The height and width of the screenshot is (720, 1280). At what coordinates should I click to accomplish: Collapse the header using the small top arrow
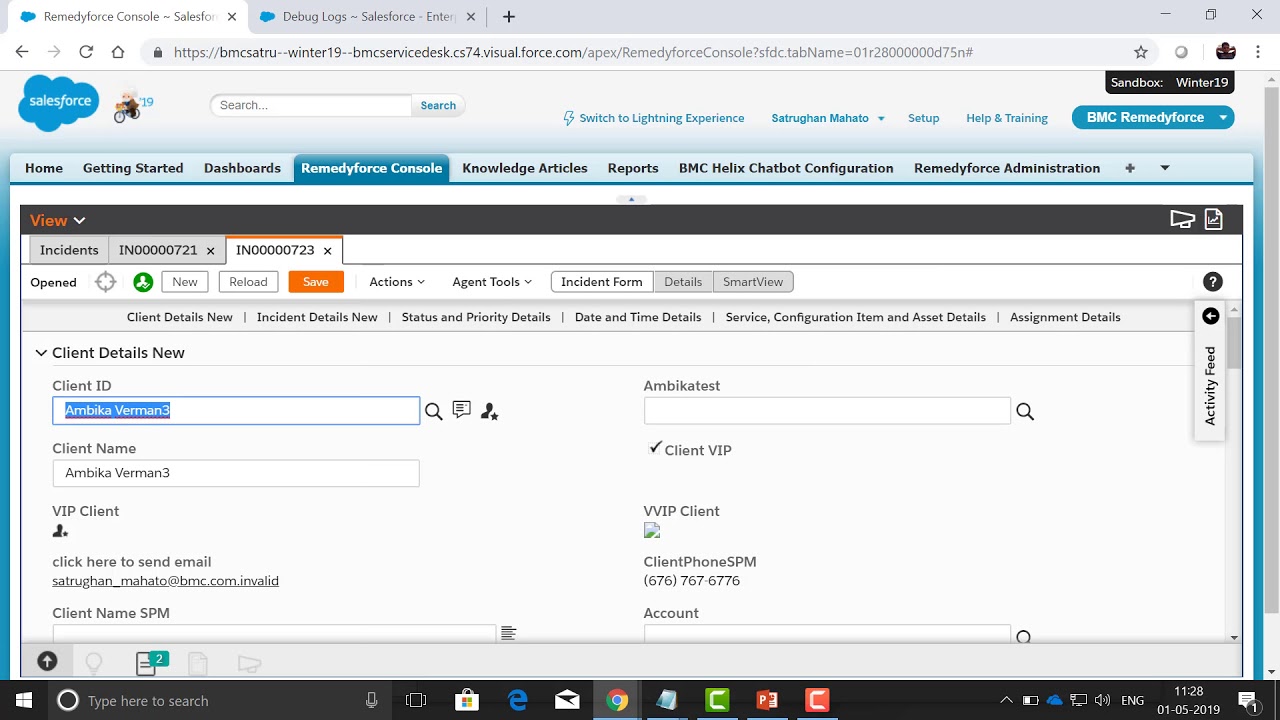coord(631,199)
